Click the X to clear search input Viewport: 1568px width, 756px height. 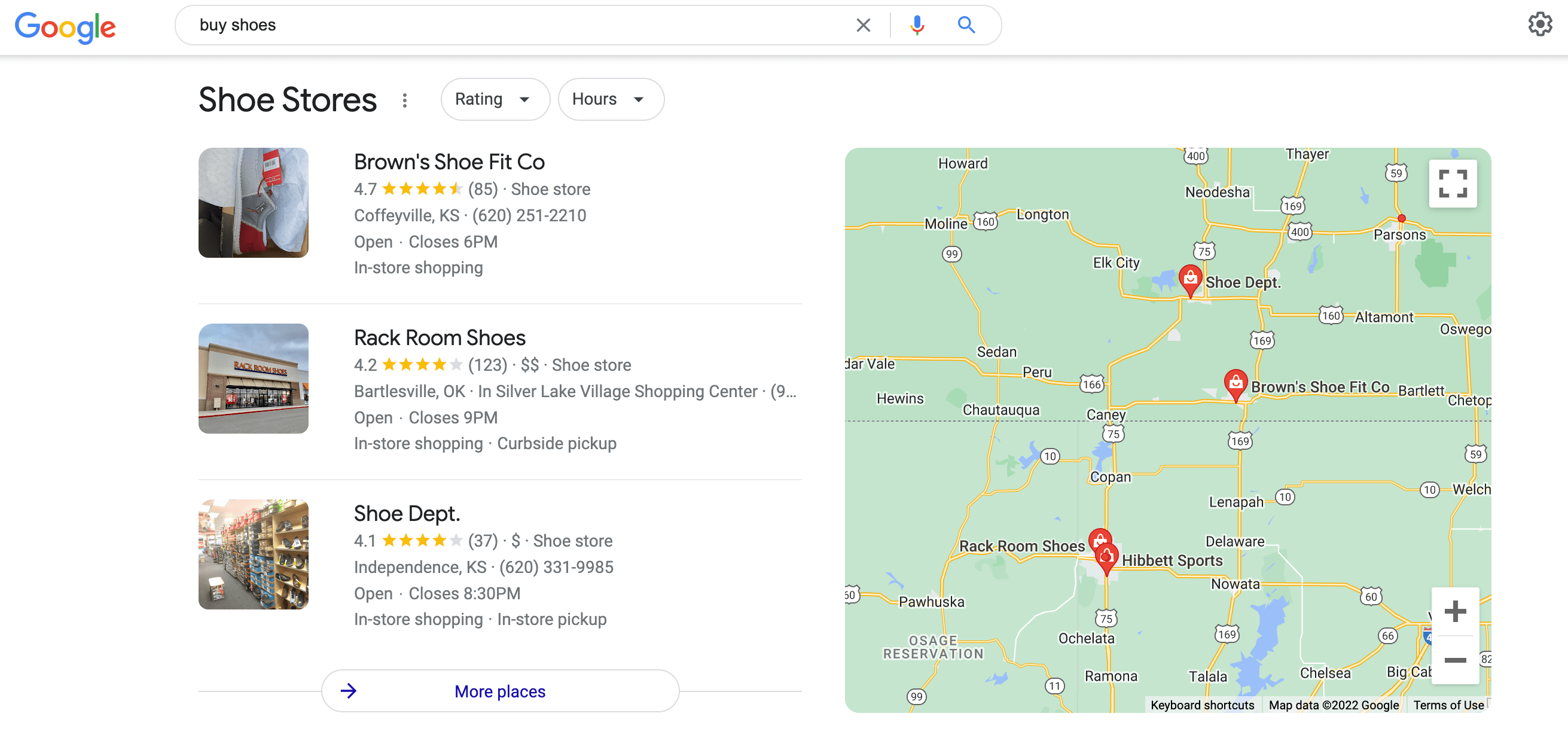[862, 24]
